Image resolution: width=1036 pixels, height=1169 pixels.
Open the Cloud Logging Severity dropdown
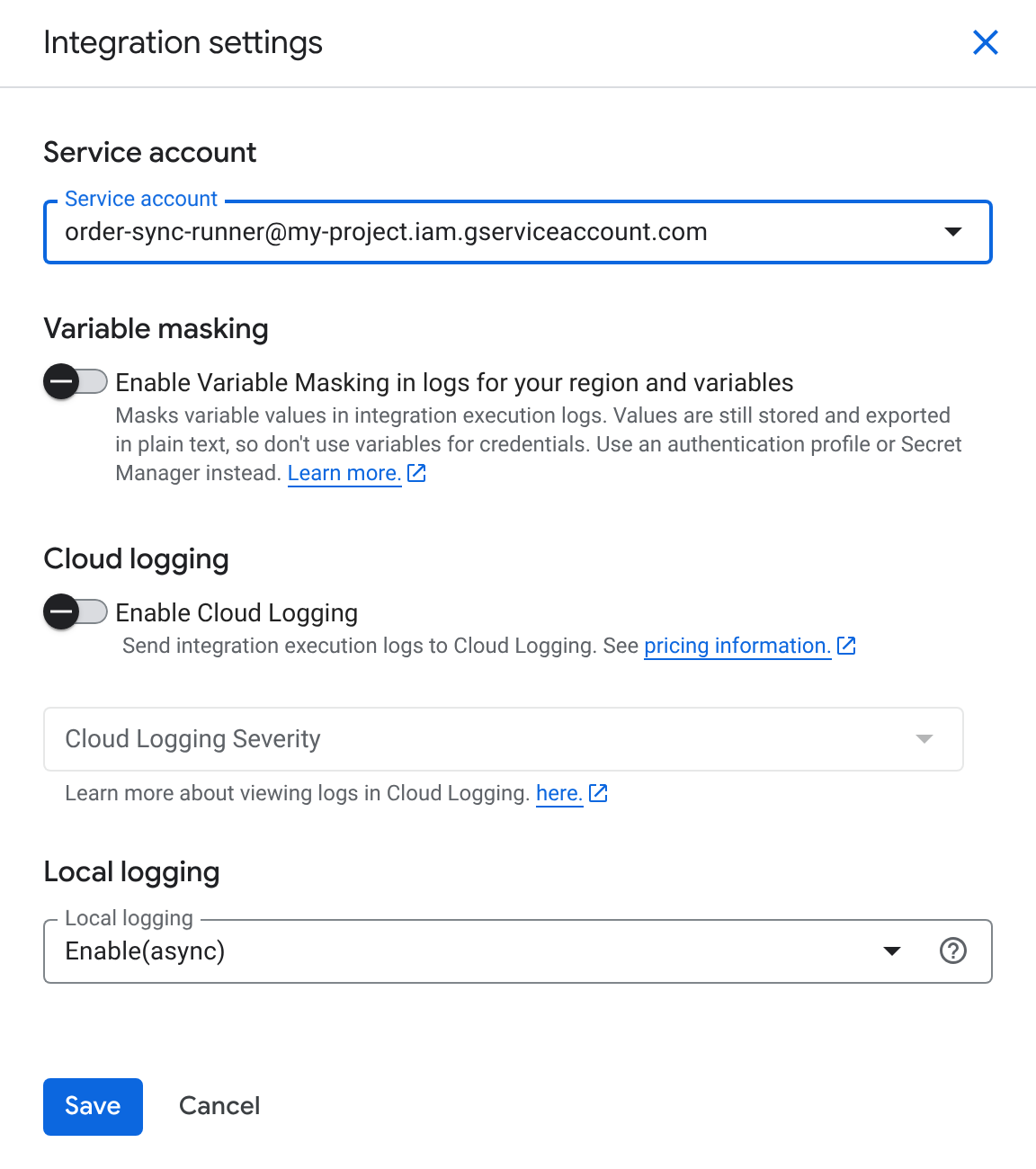[504, 739]
